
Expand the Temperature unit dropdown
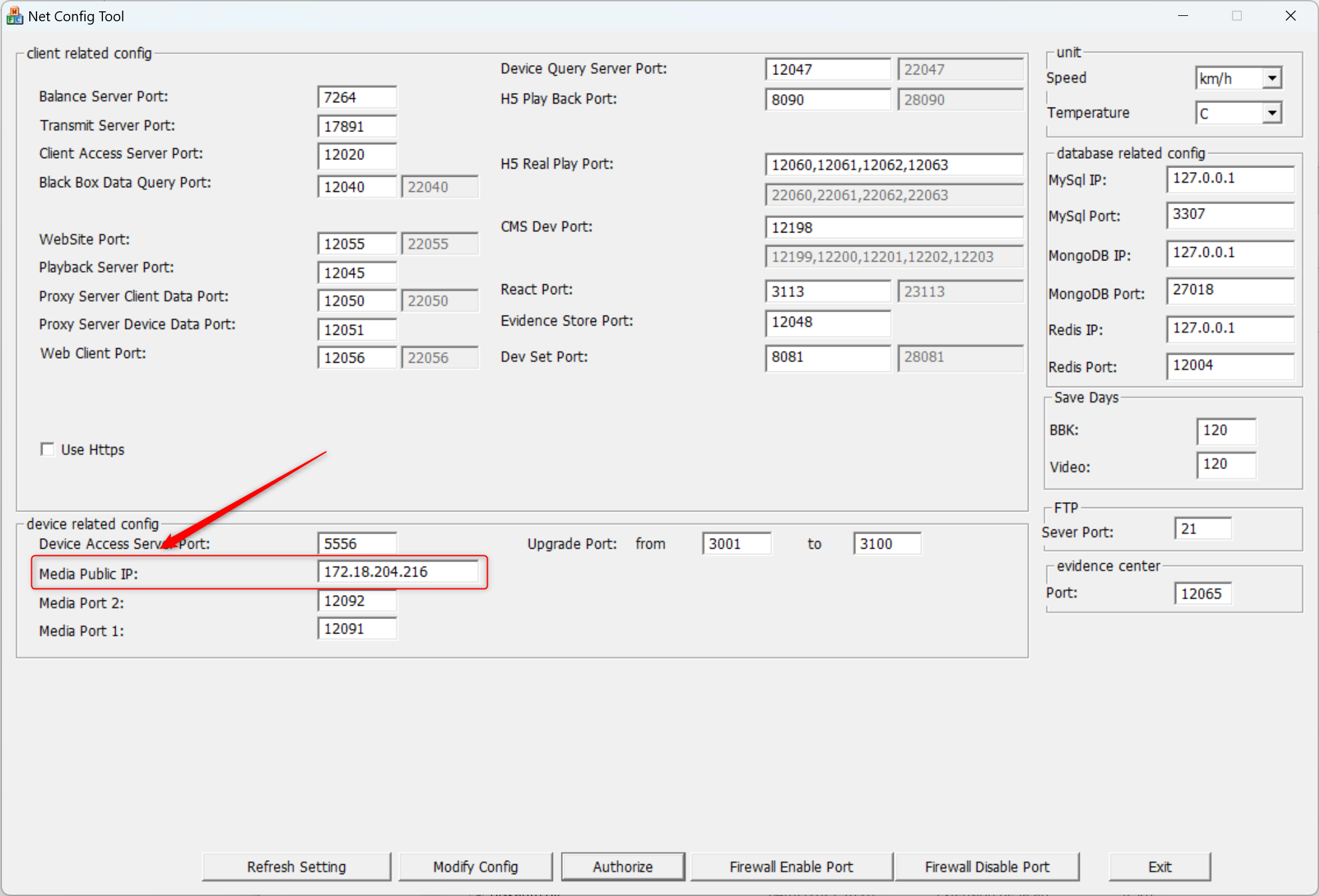point(1271,114)
